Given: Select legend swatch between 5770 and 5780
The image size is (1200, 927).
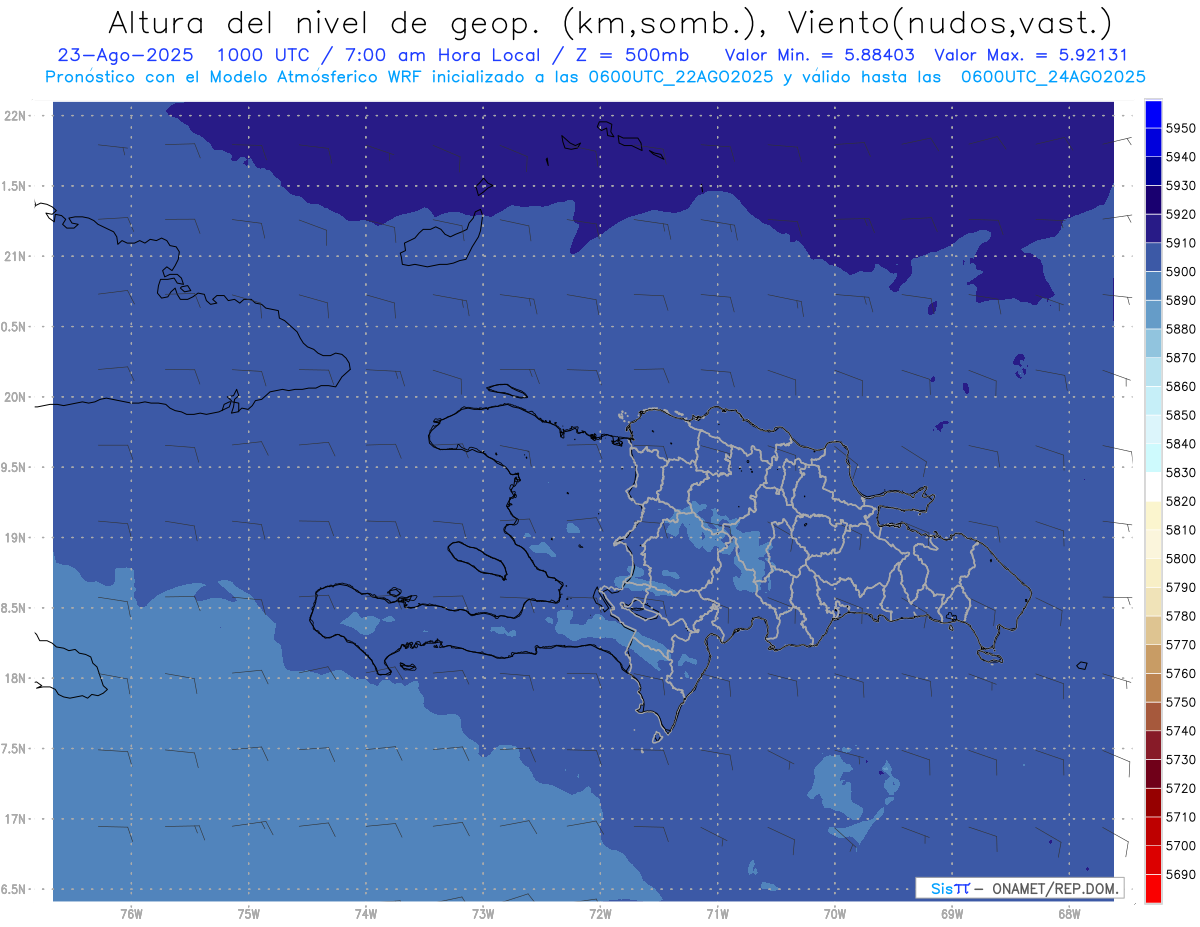Looking at the screenshot, I should coord(1153,630).
